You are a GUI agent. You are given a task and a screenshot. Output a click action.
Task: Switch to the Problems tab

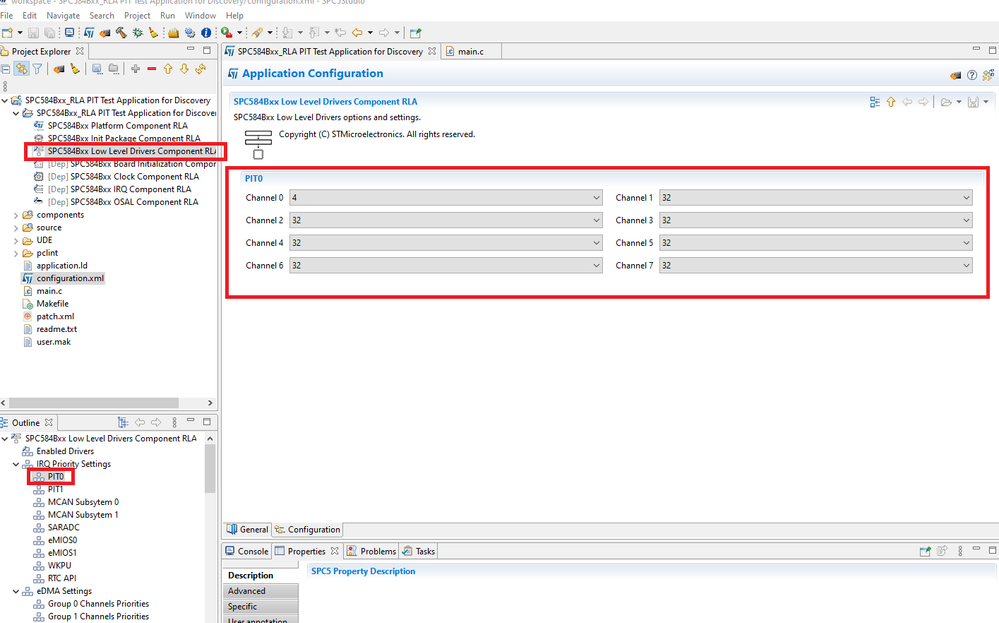coord(371,552)
